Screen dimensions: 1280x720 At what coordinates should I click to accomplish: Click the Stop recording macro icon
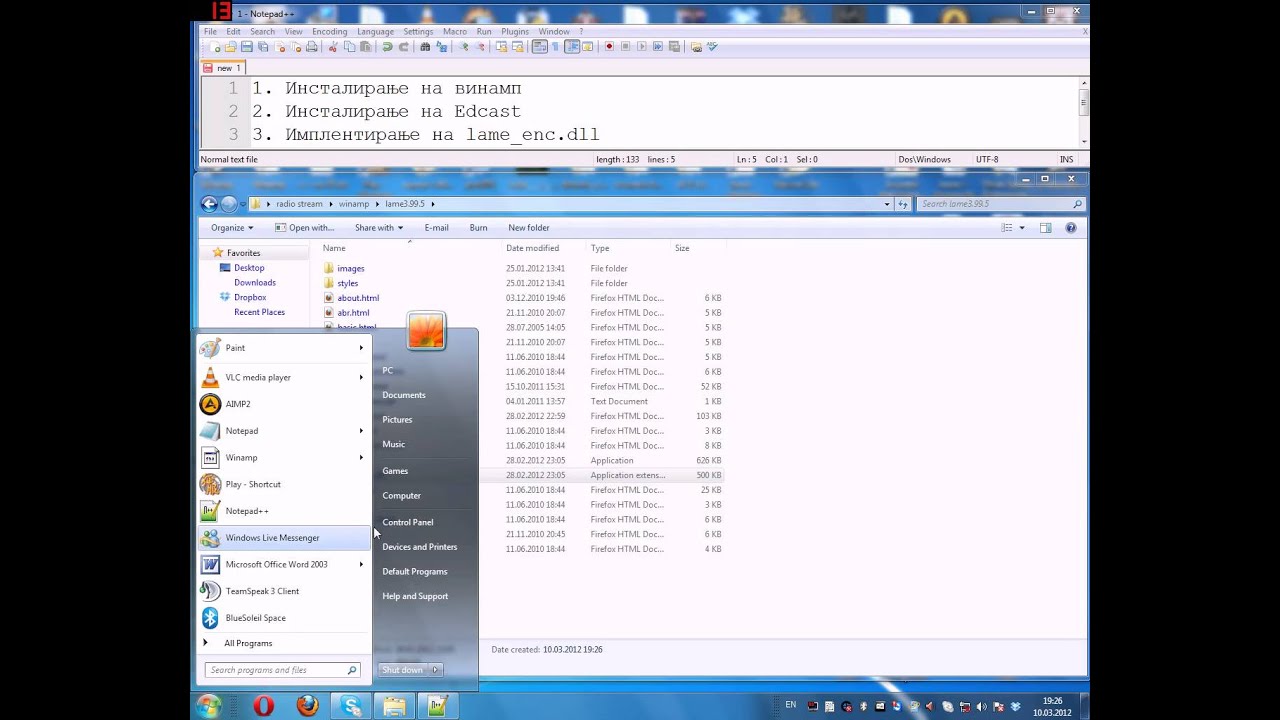[x=625, y=47]
